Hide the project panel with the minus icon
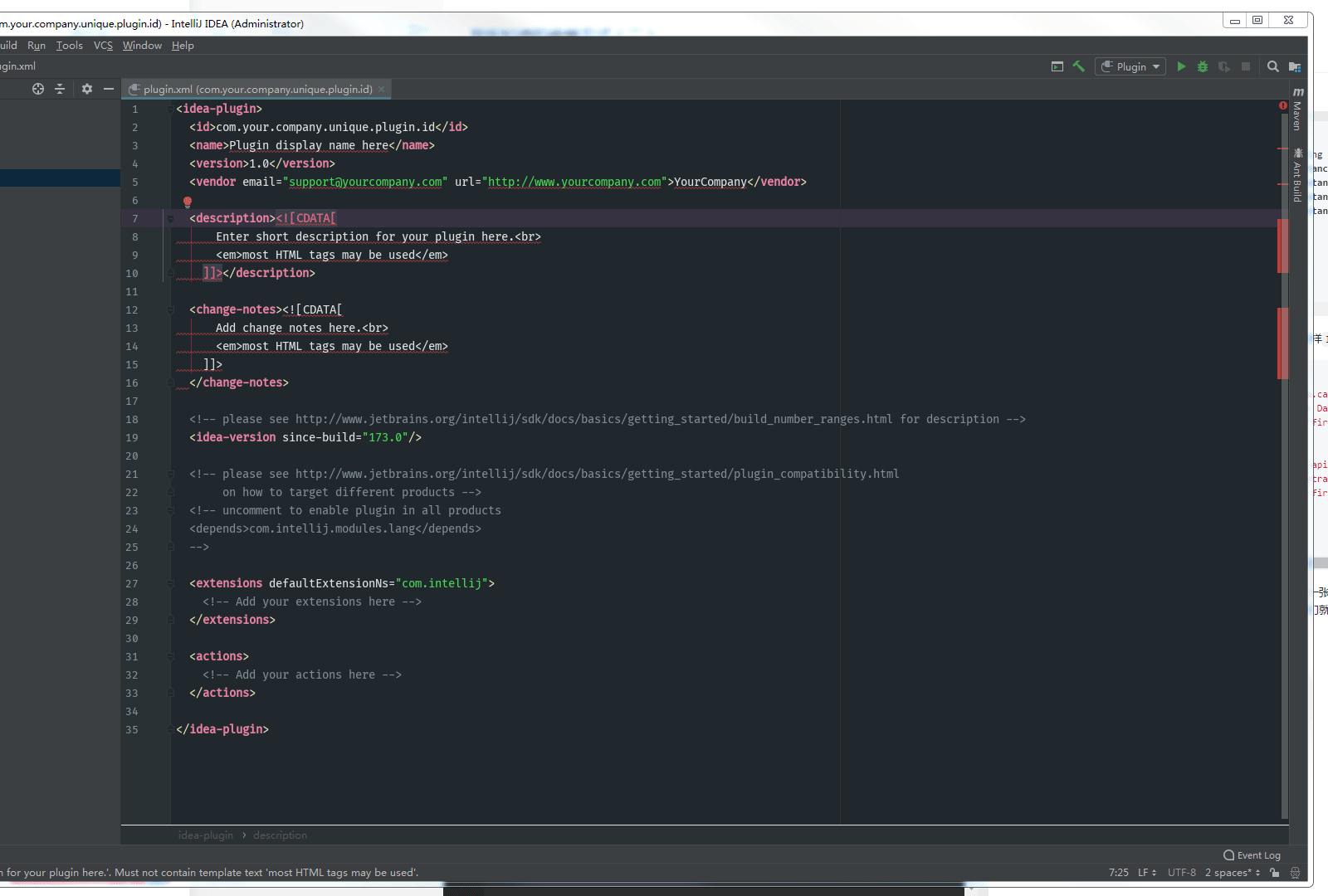 pyautogui.click(x=109, y=89)
